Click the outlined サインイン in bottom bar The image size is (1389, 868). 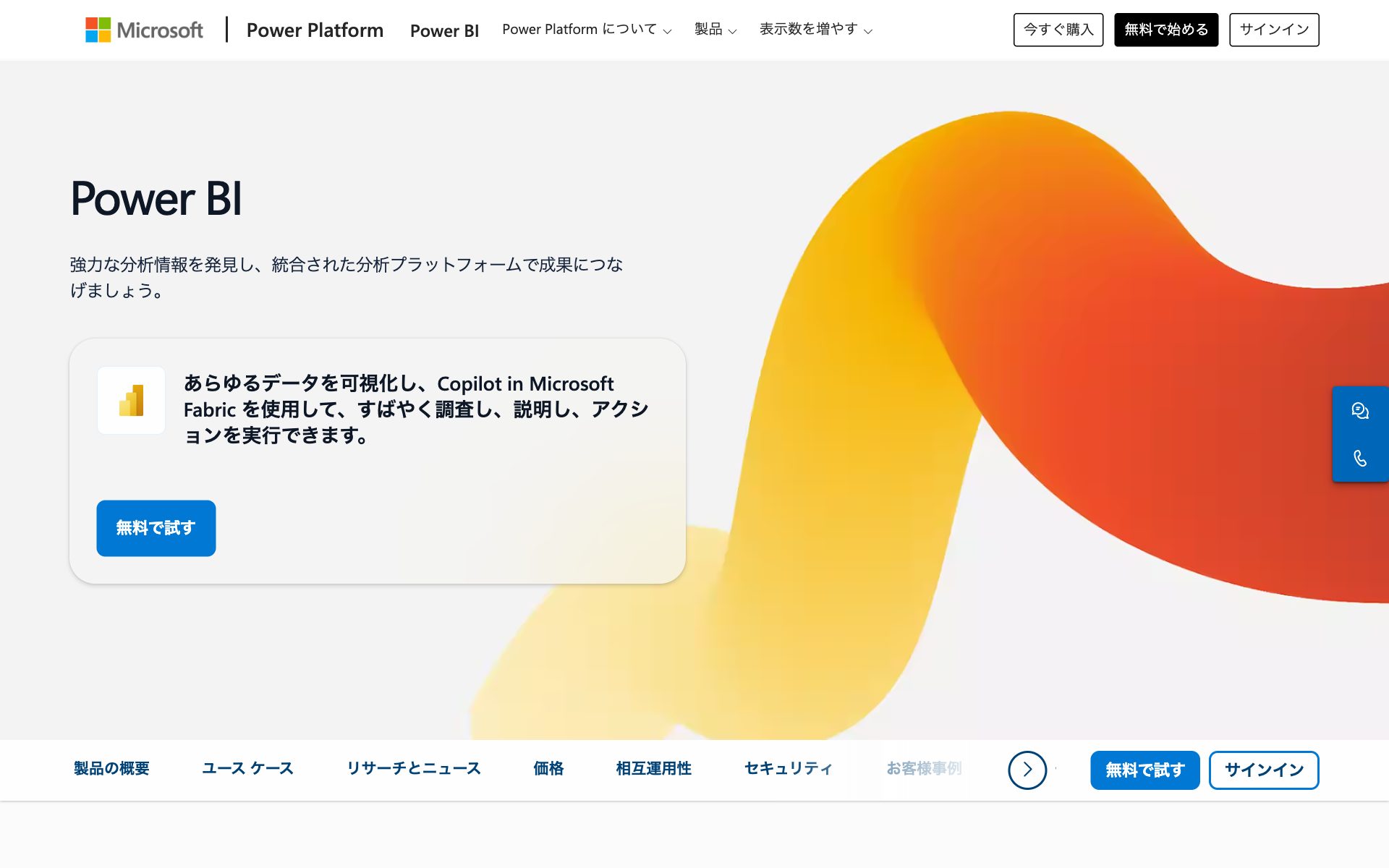point(1264,770)
